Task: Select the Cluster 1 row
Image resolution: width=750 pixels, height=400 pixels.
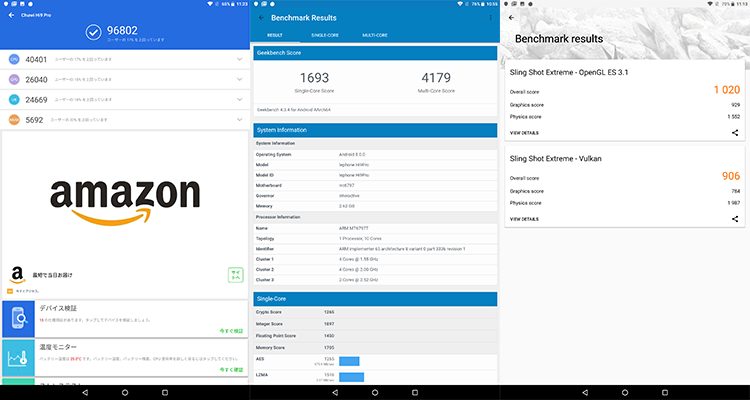Action: pos(375,259)
